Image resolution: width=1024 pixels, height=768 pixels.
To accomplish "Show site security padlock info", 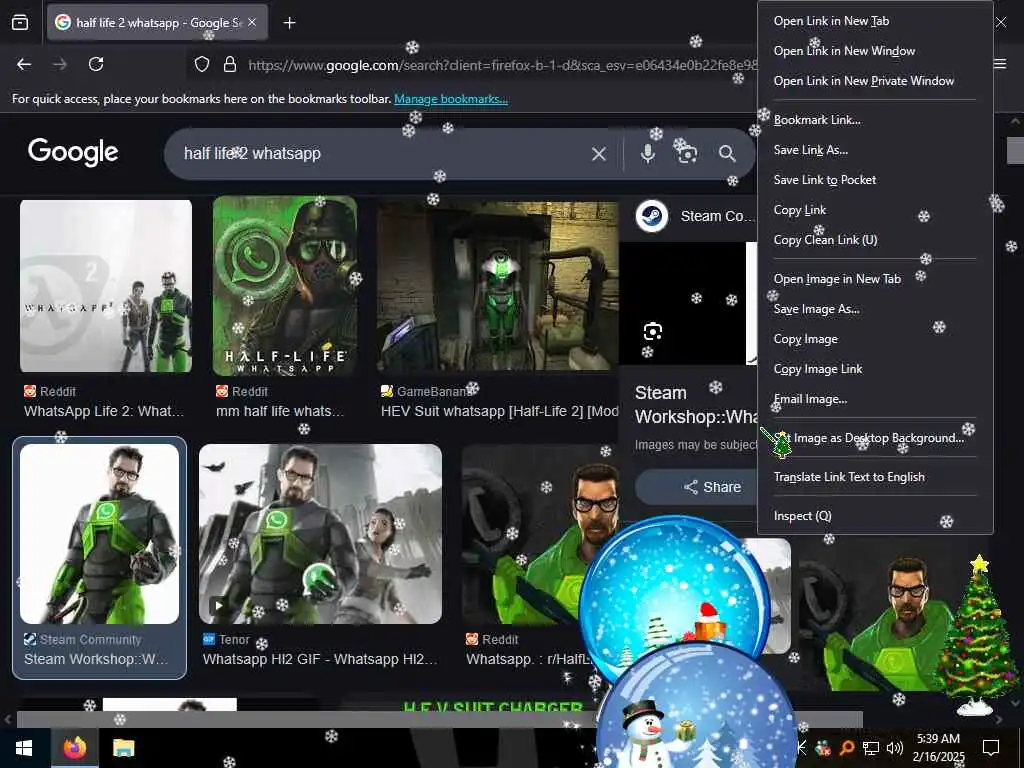I will (229, 64).
